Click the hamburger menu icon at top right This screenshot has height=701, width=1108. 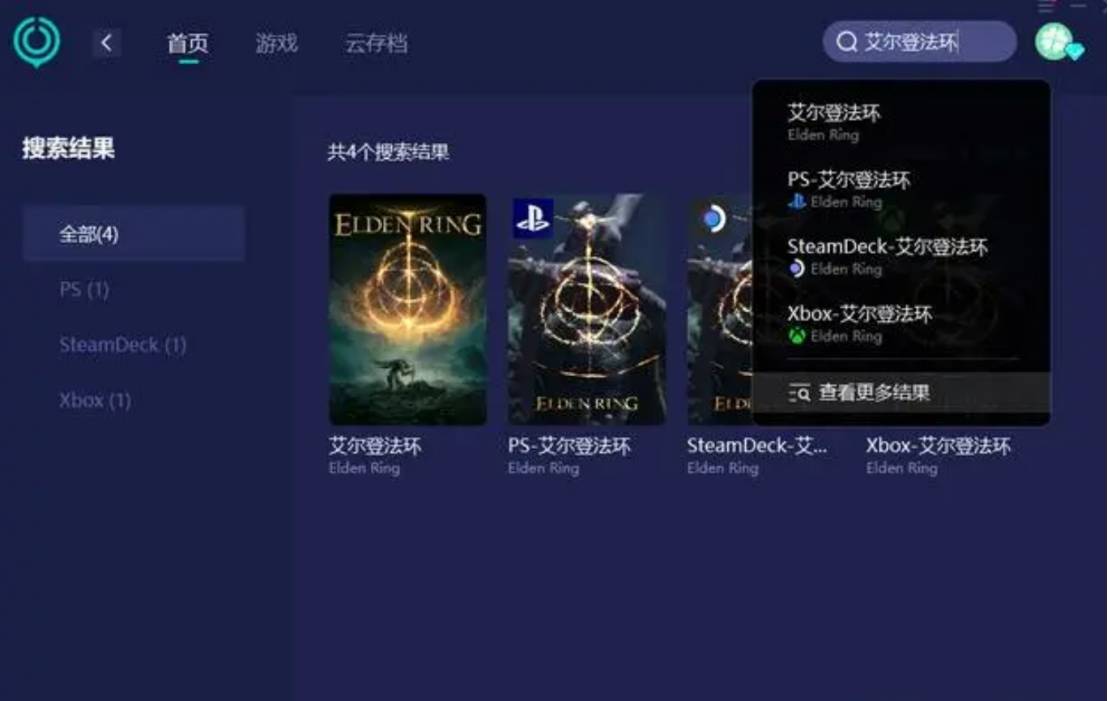(1047, 7)
